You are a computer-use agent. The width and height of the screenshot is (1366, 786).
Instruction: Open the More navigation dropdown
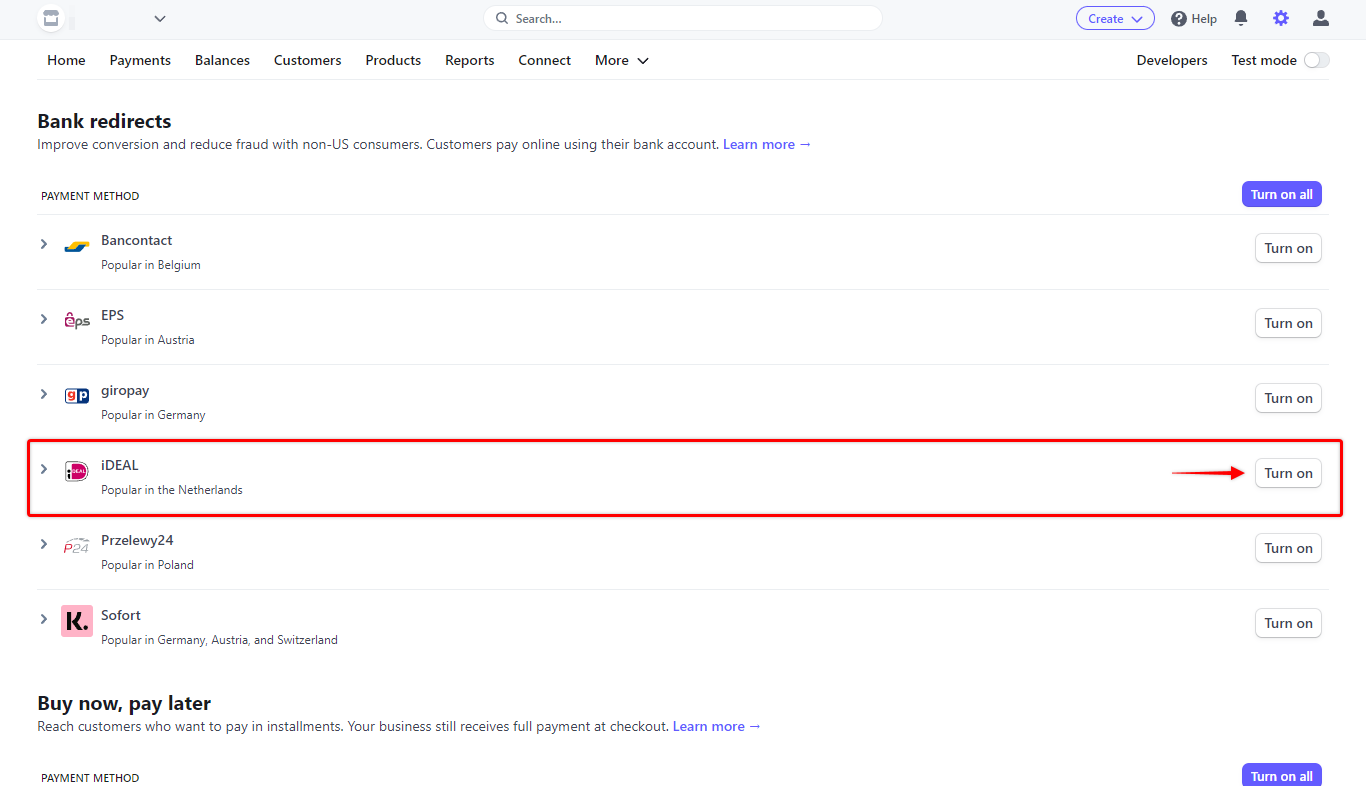[621, 60]
